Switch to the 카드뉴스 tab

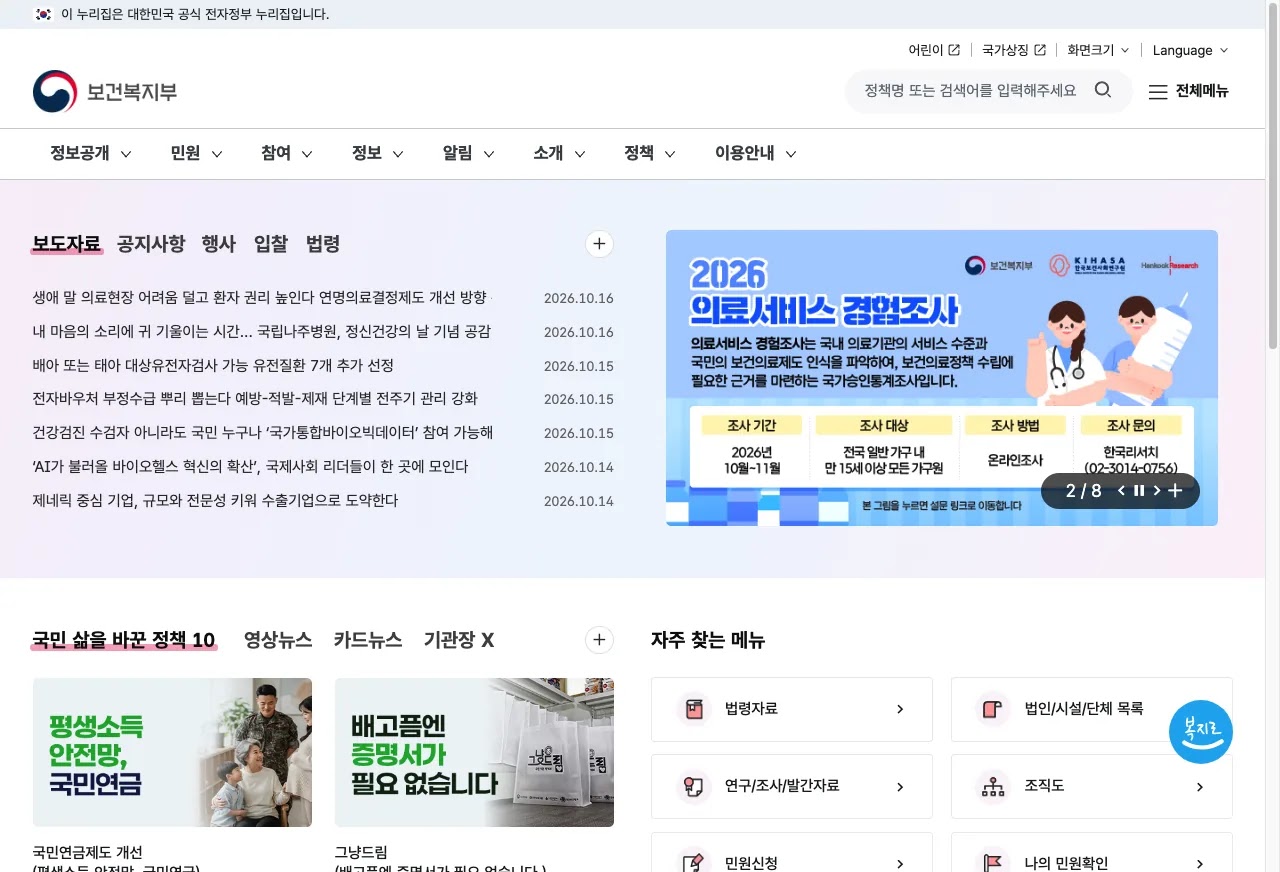tap(368, 640)
